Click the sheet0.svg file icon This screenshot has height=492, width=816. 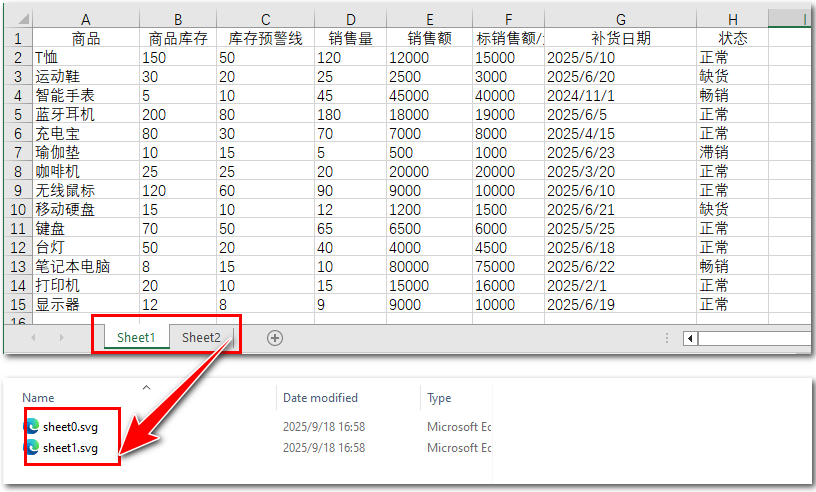tap(32, 427)
